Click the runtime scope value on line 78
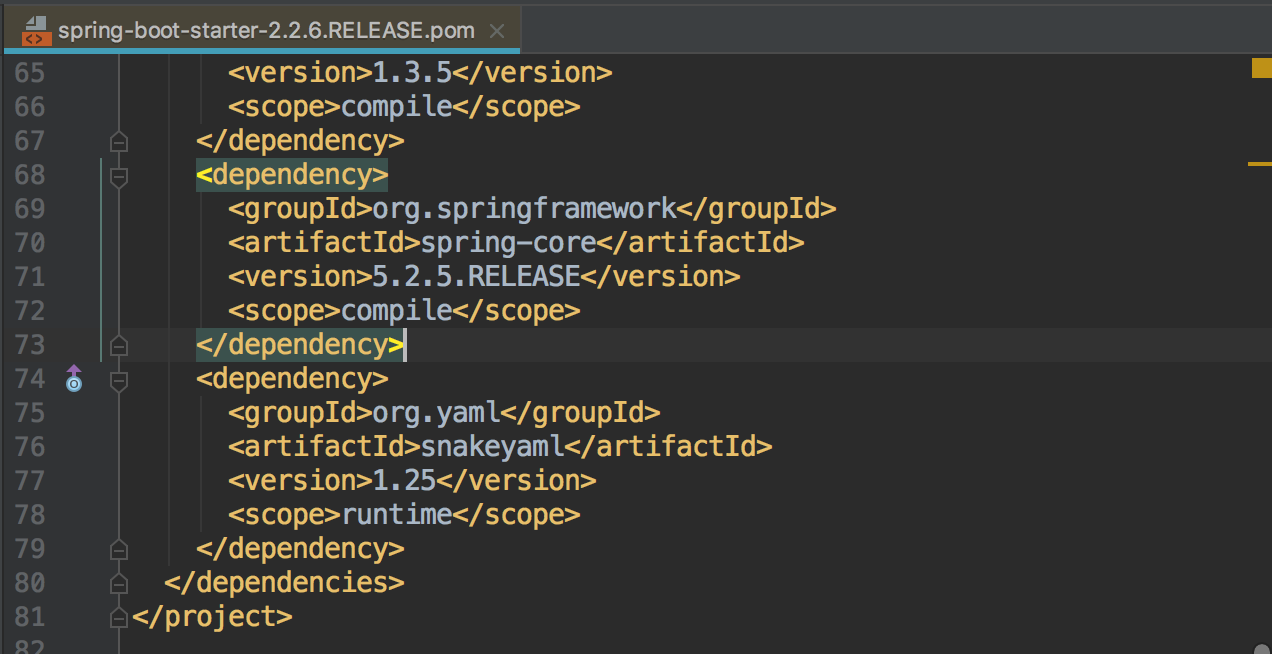This screenshot has width=1272, height=654. (x=397, y=514)
